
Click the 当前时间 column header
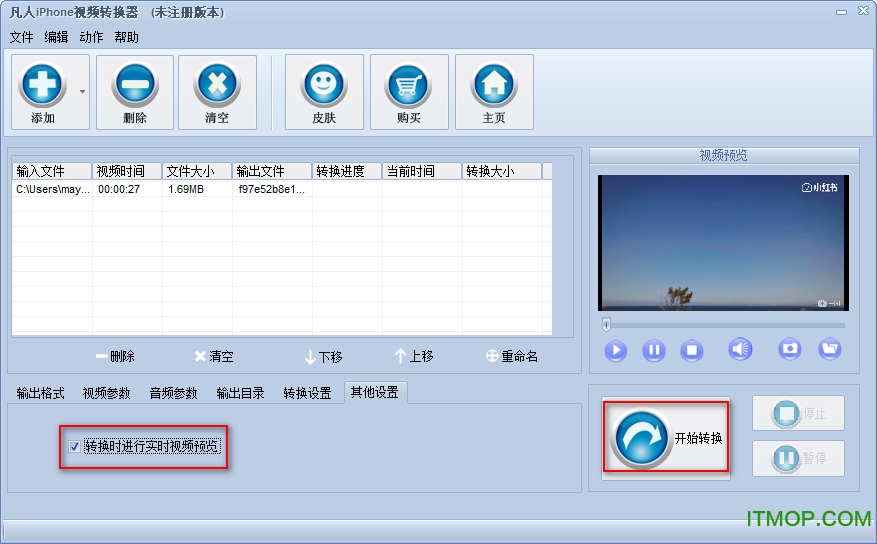[x=422, y=171]
